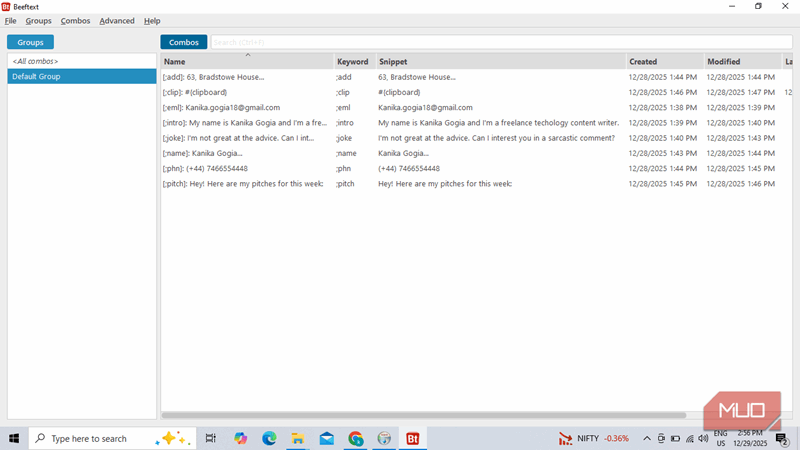Sort combos by the Name column header
This screenshot has height=450, width=800.
point(245,62)
